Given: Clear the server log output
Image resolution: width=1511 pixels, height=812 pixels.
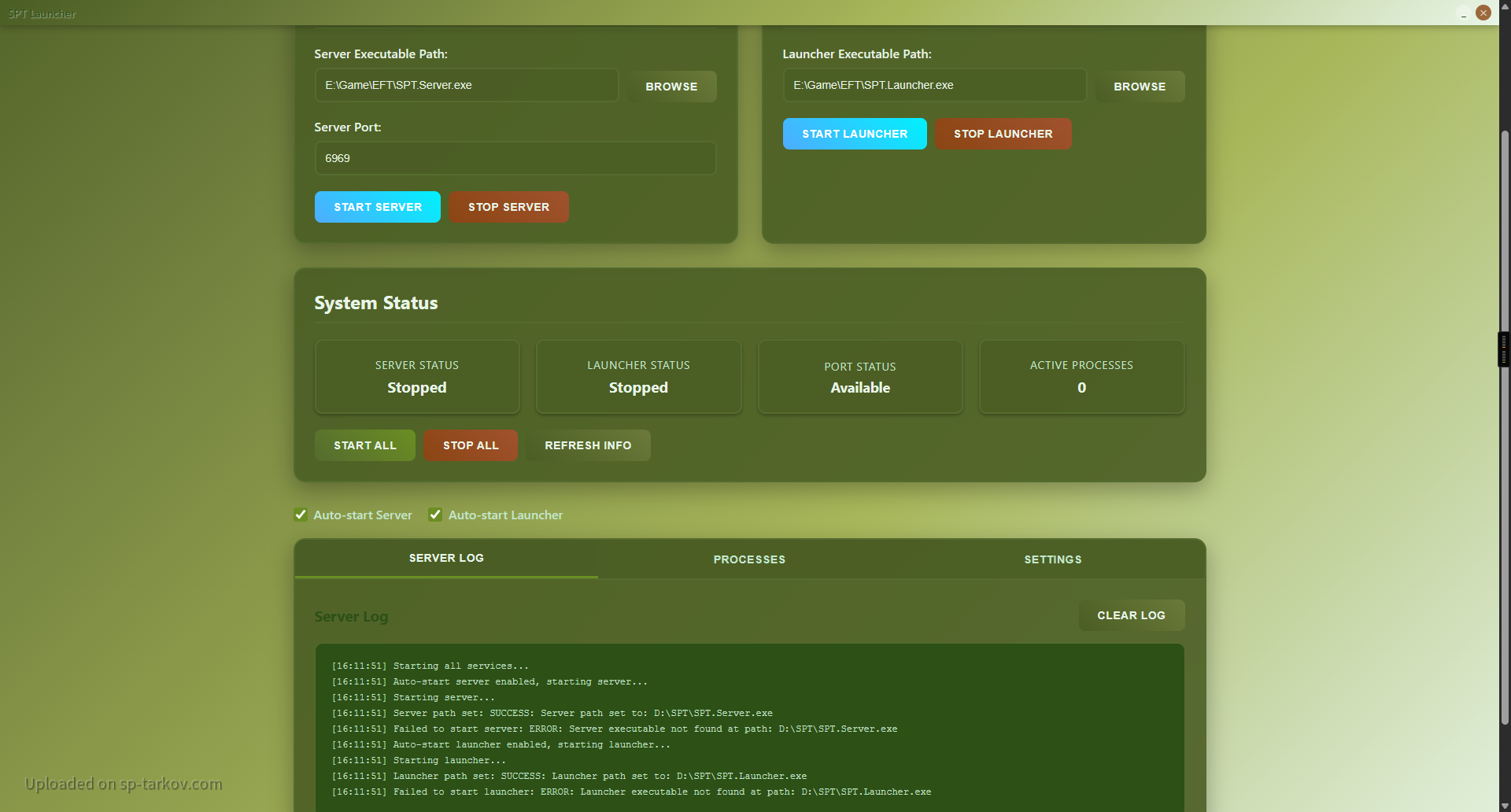Looking at the screenshot, I should (1130, 615).
